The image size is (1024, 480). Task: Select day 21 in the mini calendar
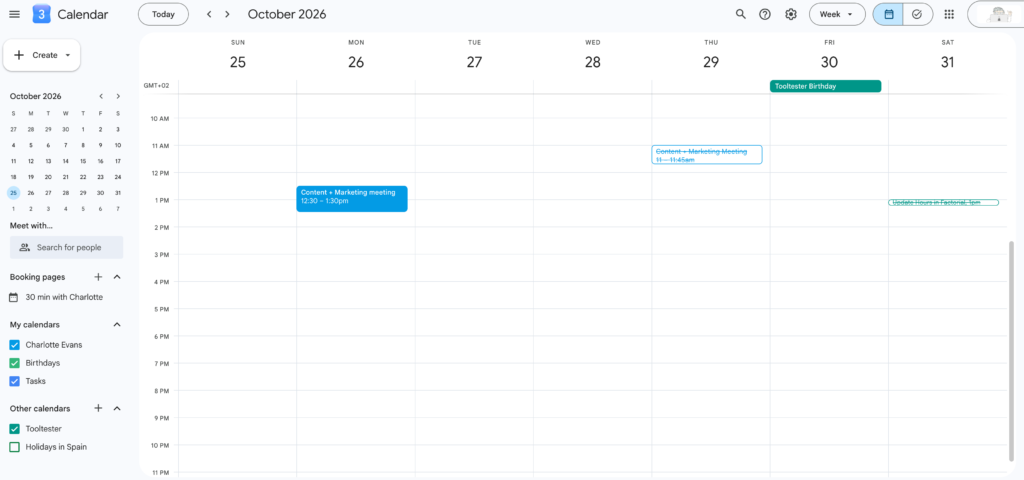tap(65, 177)
